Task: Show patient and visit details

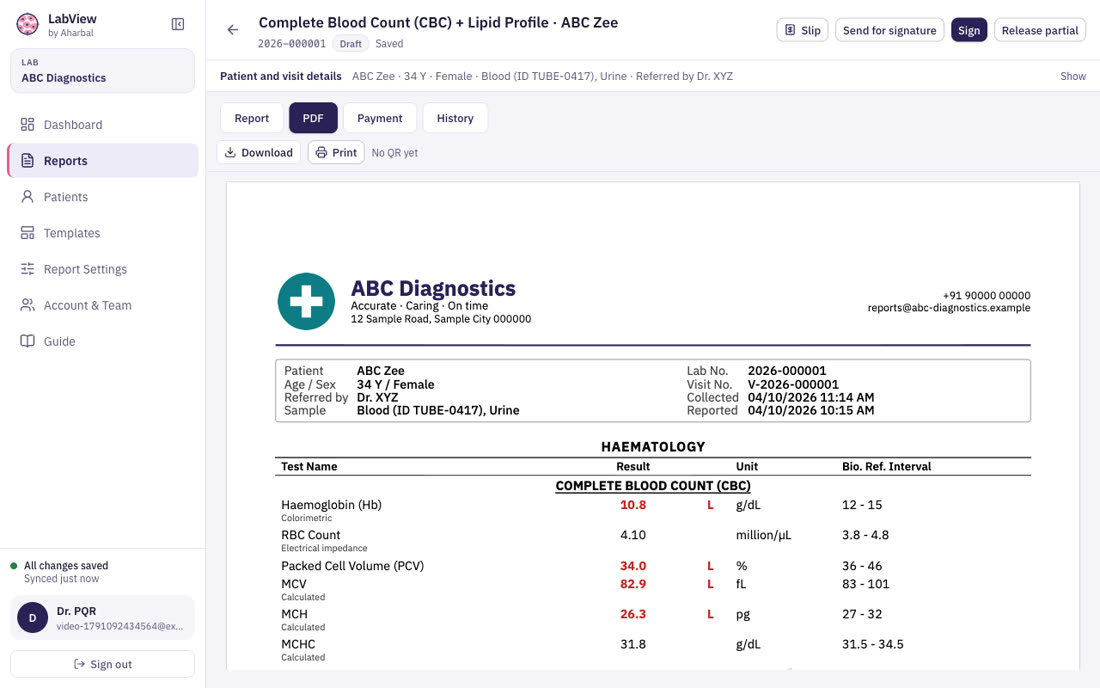Action: (x=1073, y=76)
